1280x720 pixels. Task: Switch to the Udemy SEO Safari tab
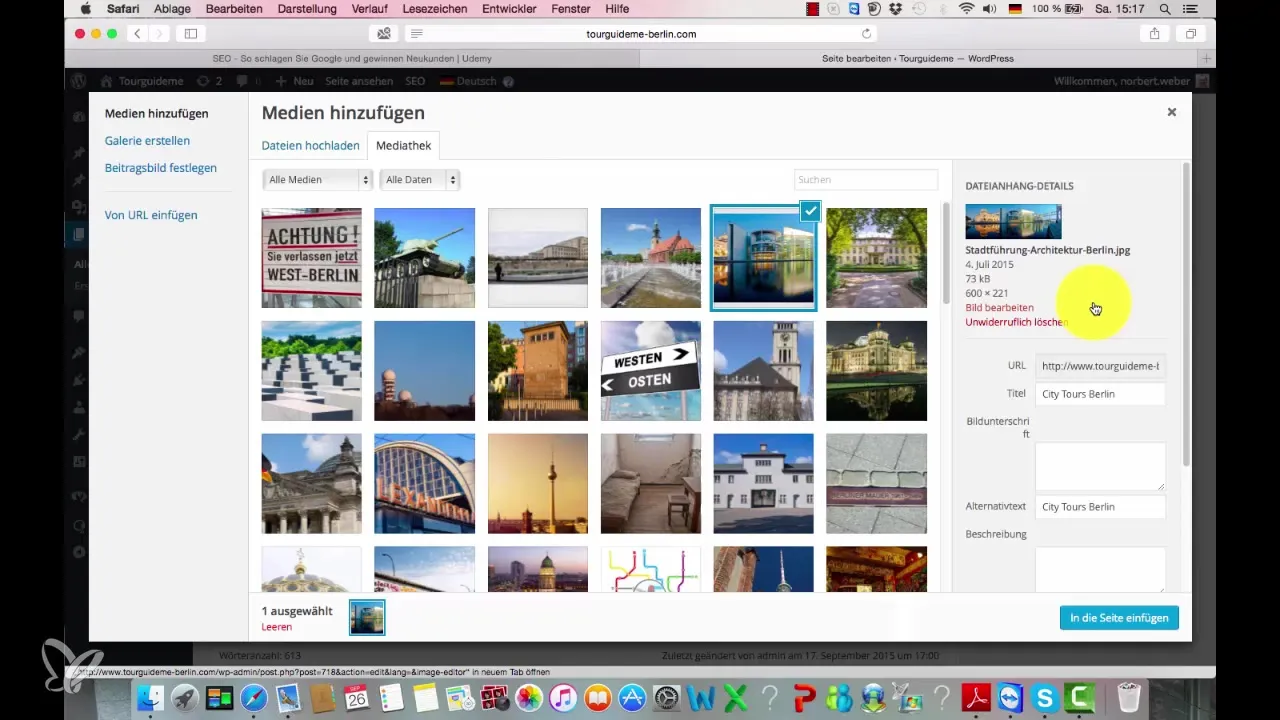352,59
